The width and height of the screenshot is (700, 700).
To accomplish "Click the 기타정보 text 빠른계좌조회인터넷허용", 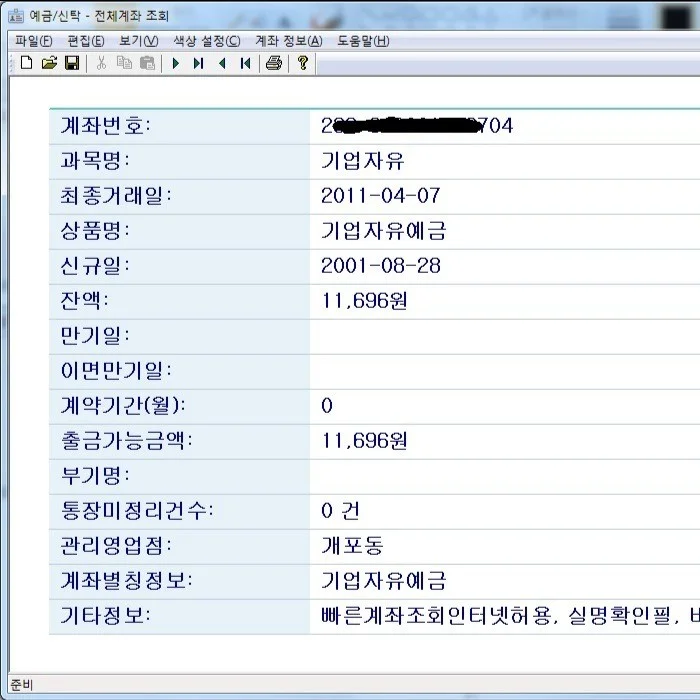I will coord(437,616).
